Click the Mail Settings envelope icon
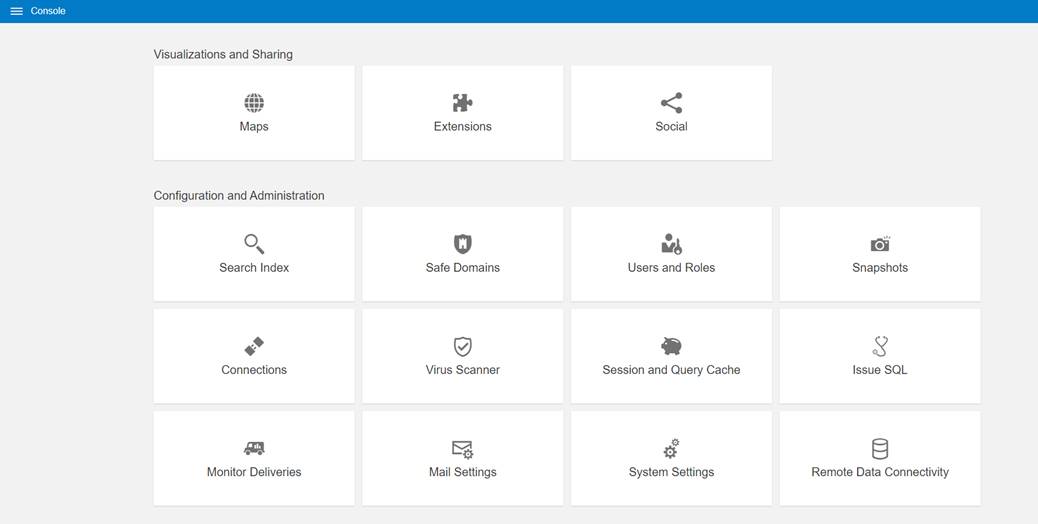1038x524 pixels. pos(463,450)
